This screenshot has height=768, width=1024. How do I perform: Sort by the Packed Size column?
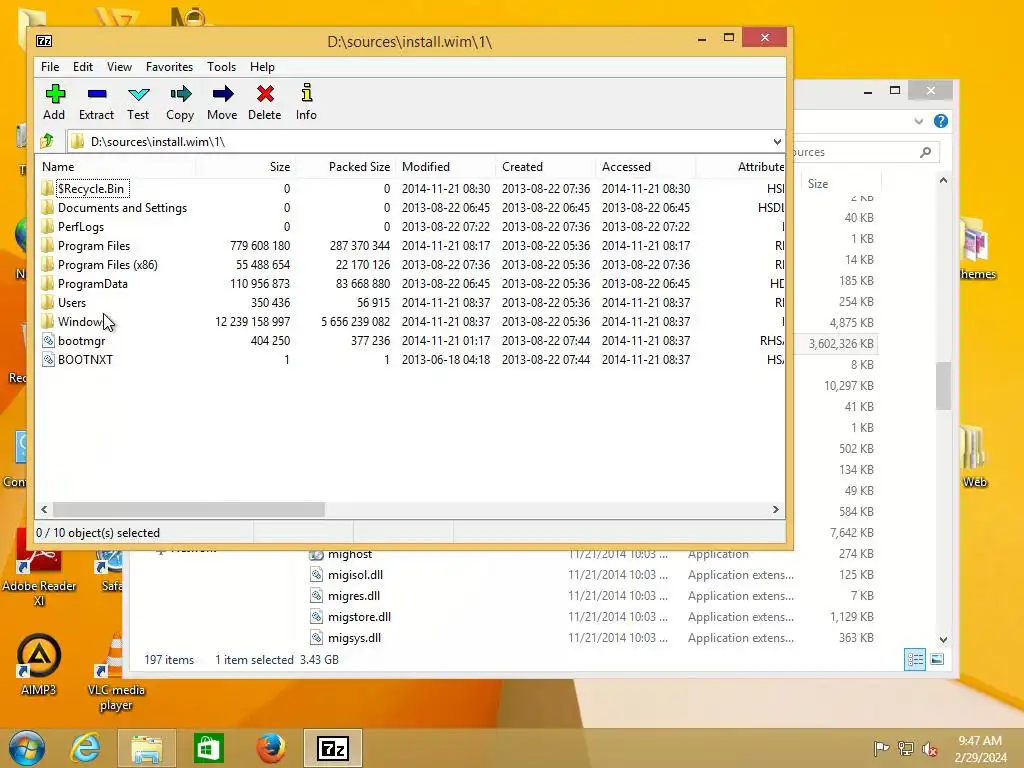point(345,167)
